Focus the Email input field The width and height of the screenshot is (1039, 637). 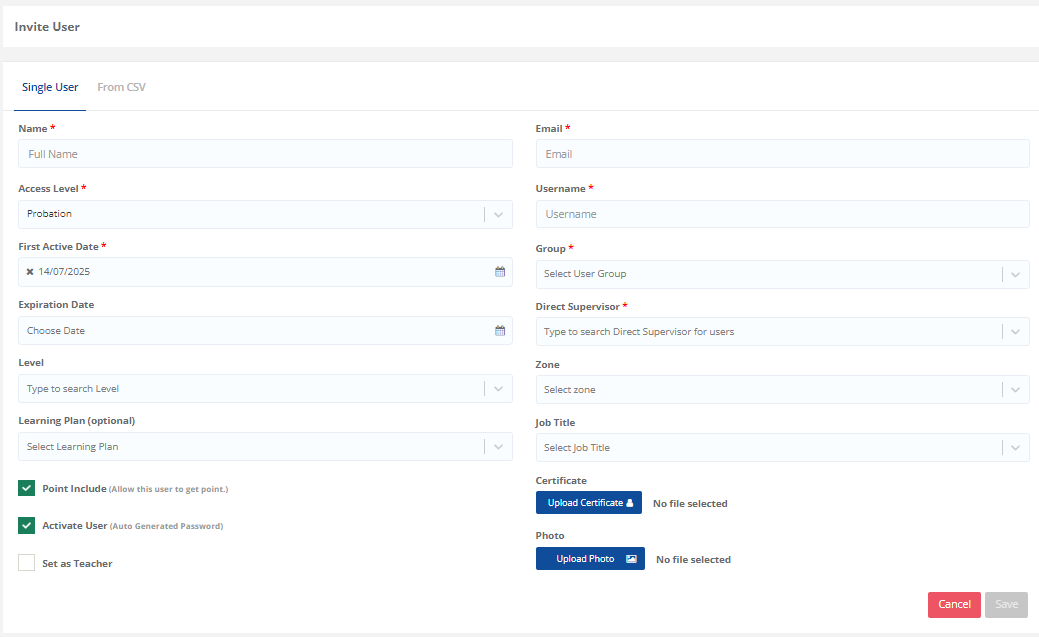coord(783,154)
